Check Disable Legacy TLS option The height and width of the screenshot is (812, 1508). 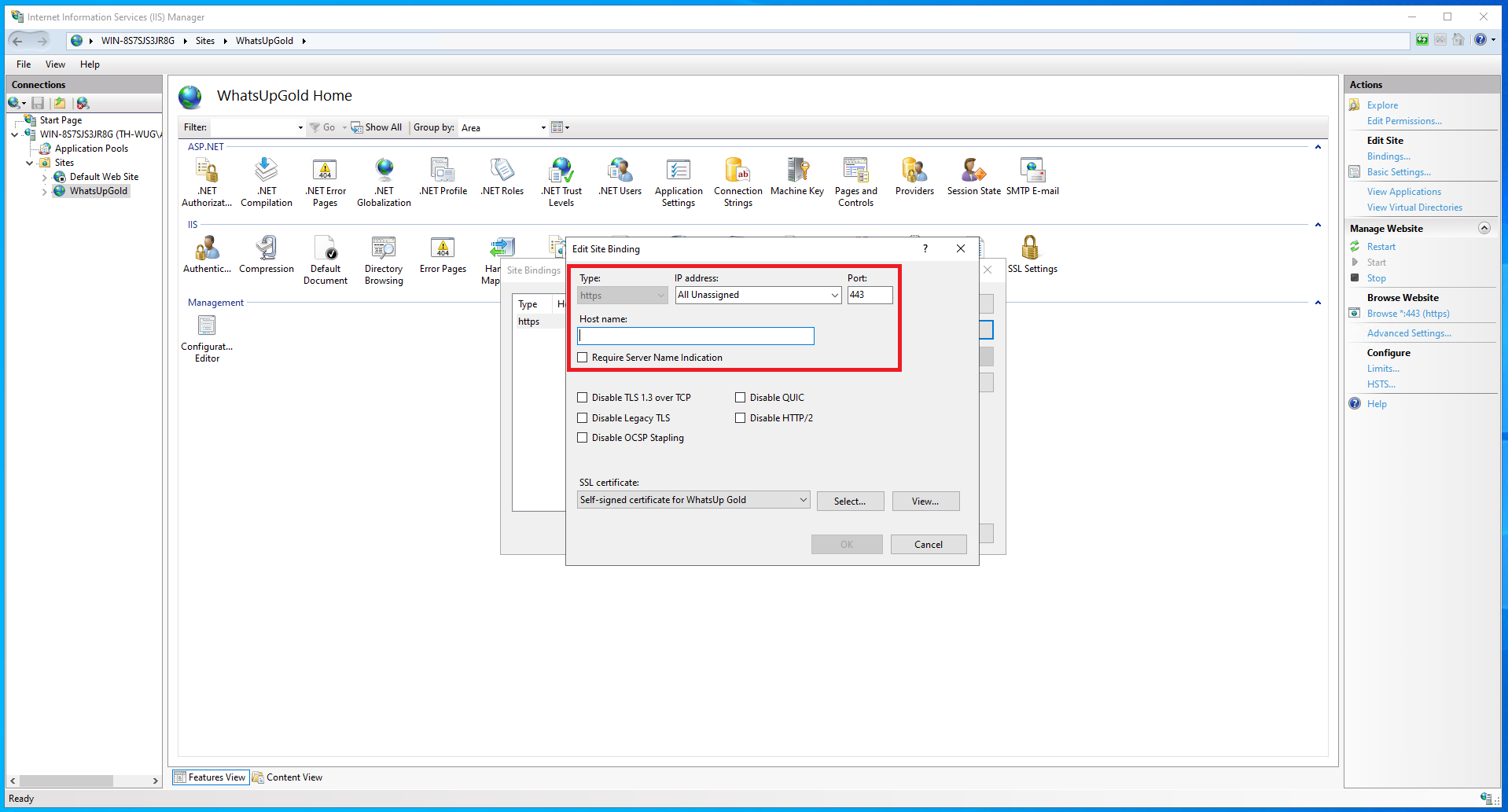tap(583, 418)
